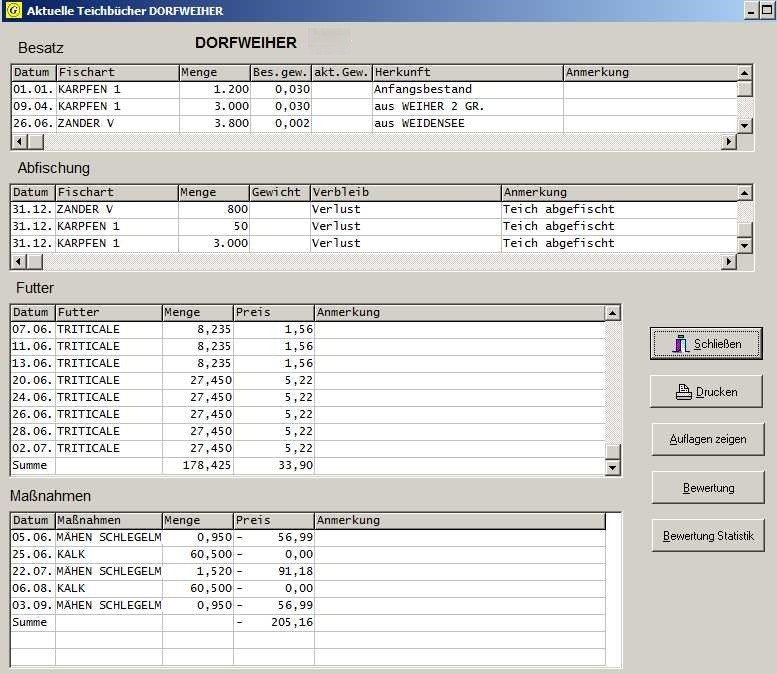
Task: Click the Schließen button
Action: (706, 344)
